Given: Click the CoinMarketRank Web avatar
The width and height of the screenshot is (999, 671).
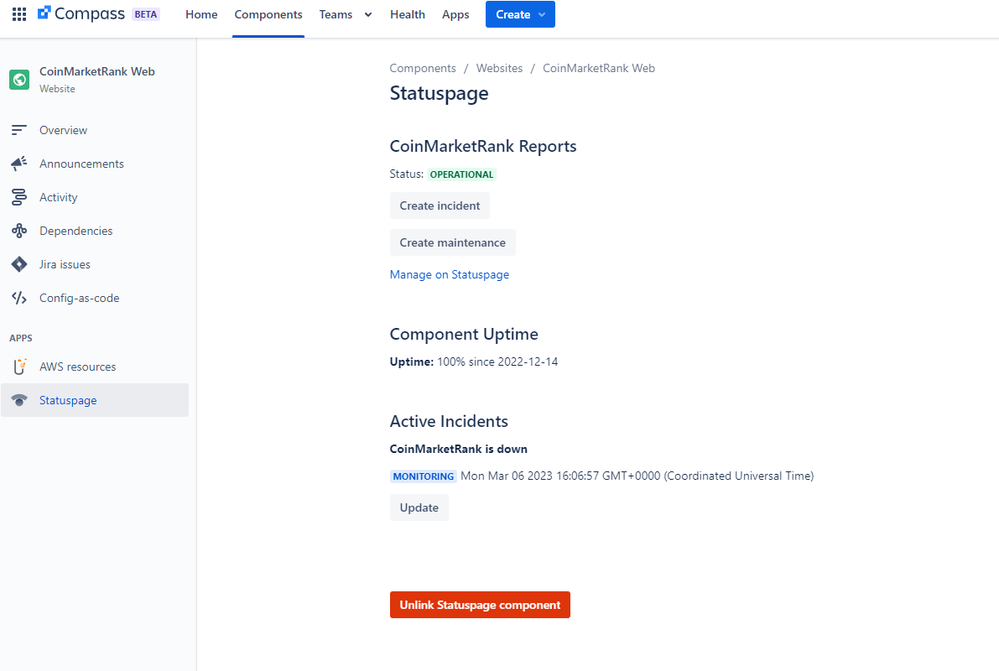Looking at the screenshot, I should 18,78.
